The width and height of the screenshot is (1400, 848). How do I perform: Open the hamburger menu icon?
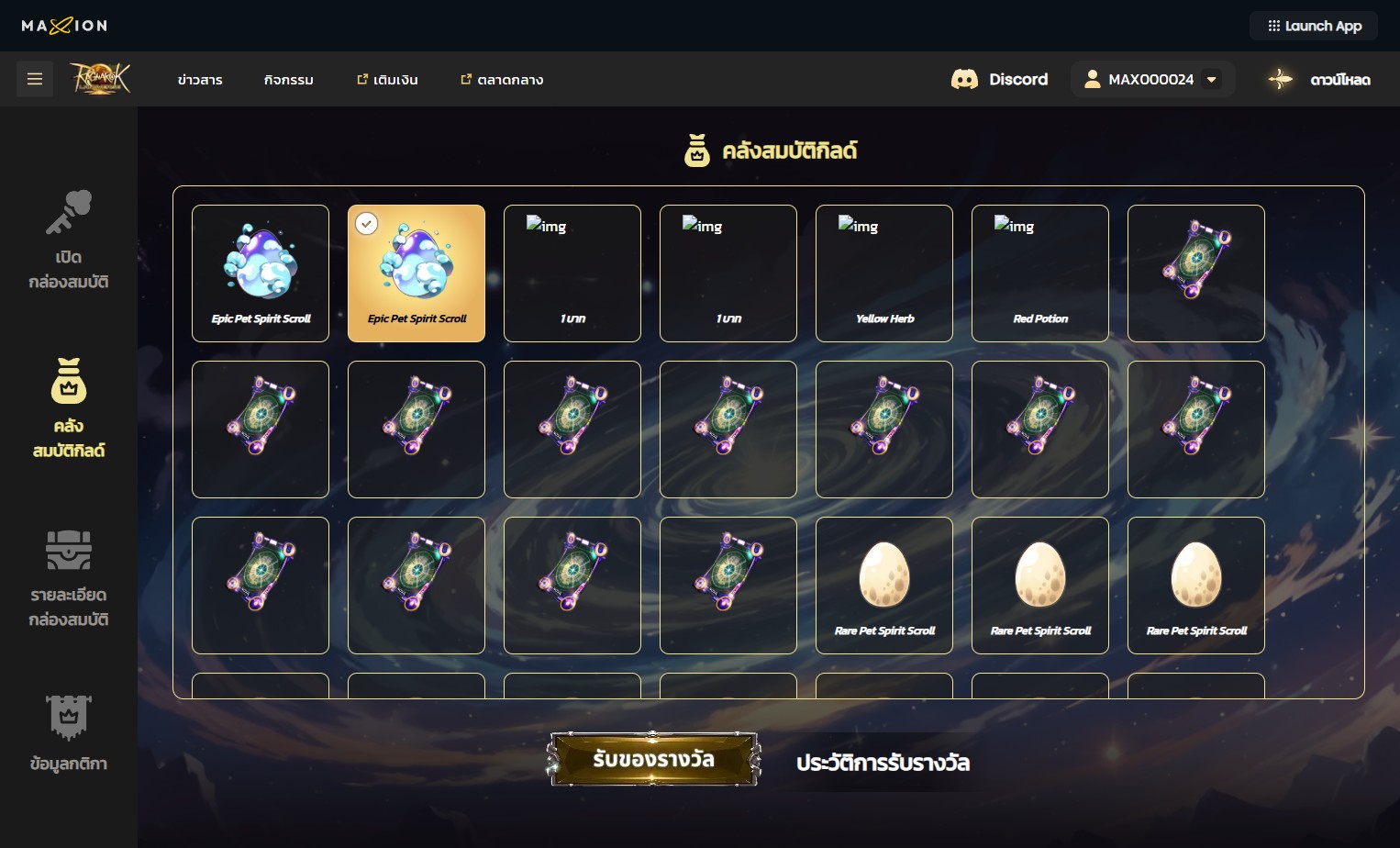(x=35, y=79)
